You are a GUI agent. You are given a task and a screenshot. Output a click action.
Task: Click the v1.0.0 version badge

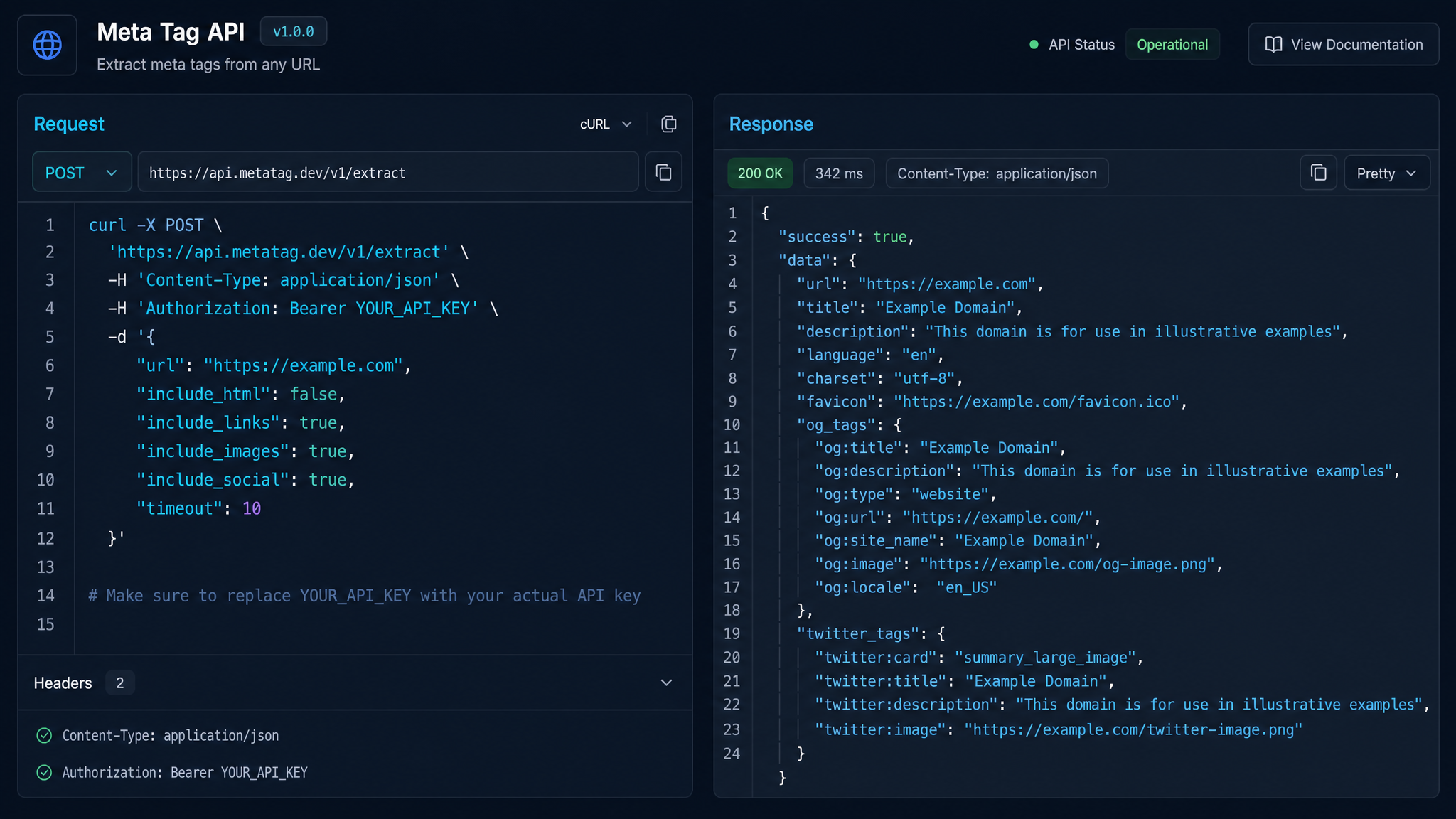294,31
